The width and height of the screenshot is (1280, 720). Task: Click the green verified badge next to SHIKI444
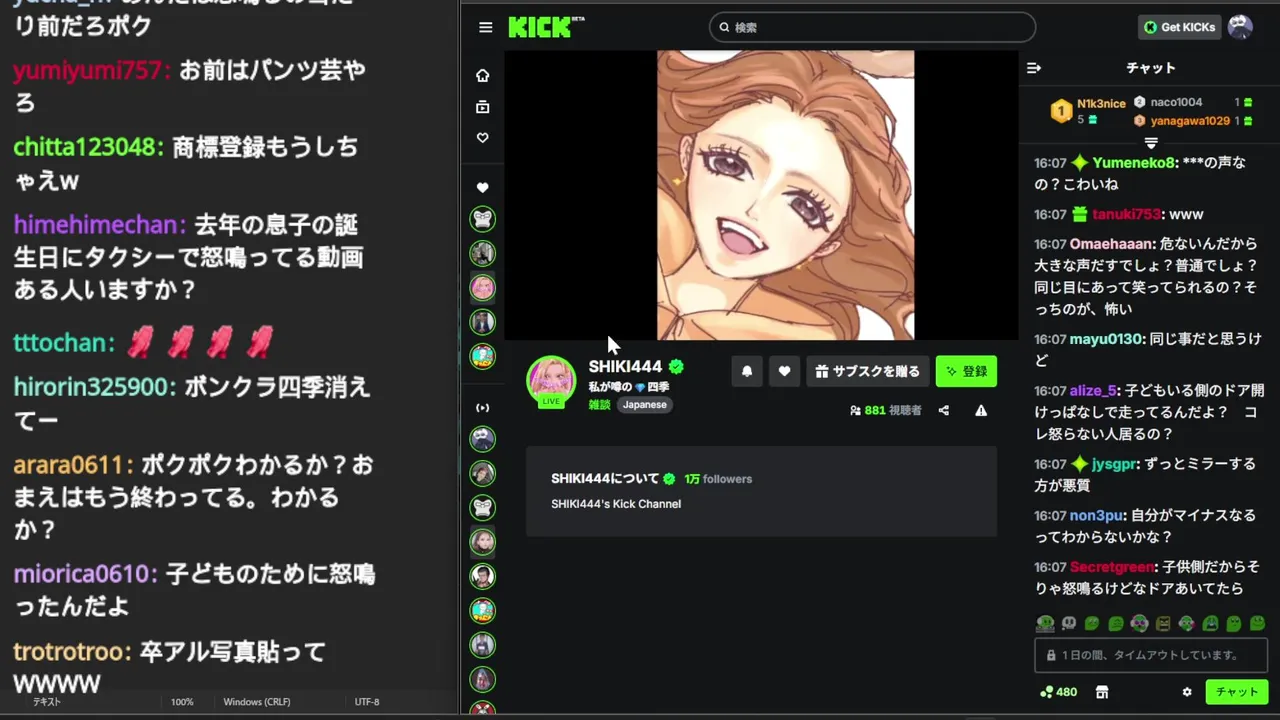676,367
